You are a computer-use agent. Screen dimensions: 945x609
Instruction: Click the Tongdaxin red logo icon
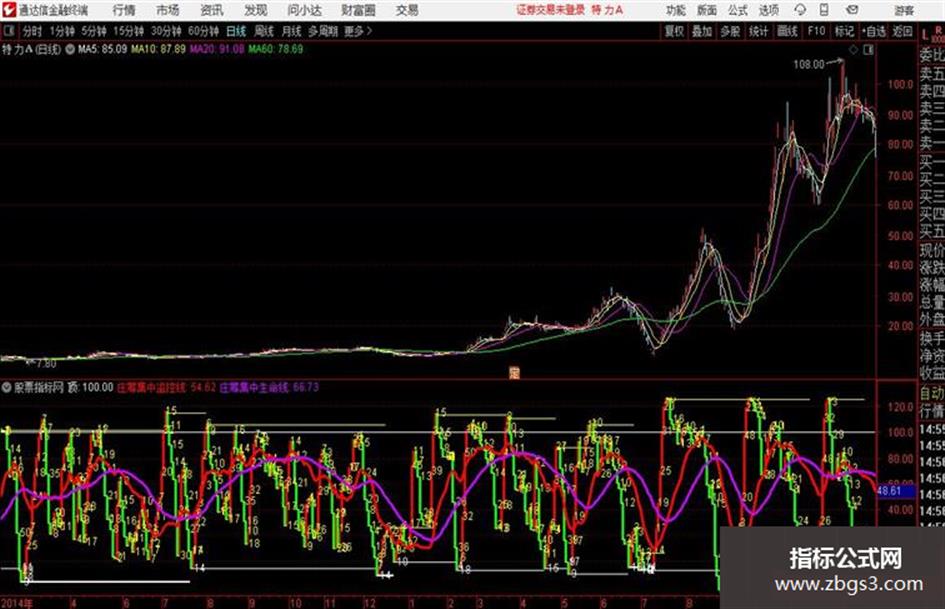pyautogui.click(x=9, y=10)
